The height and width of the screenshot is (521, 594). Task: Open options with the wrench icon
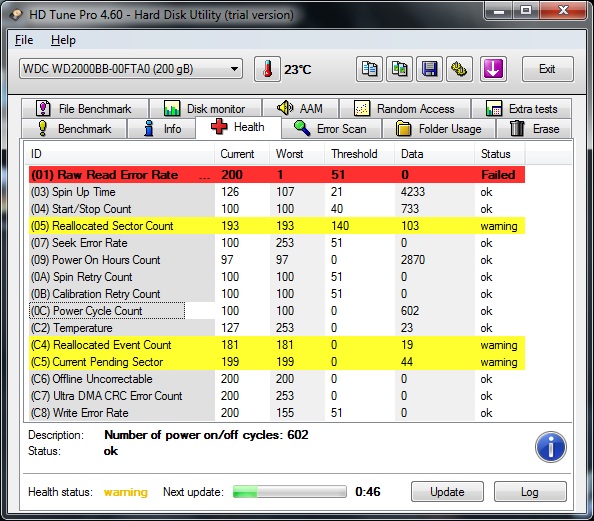click(459, 69)
